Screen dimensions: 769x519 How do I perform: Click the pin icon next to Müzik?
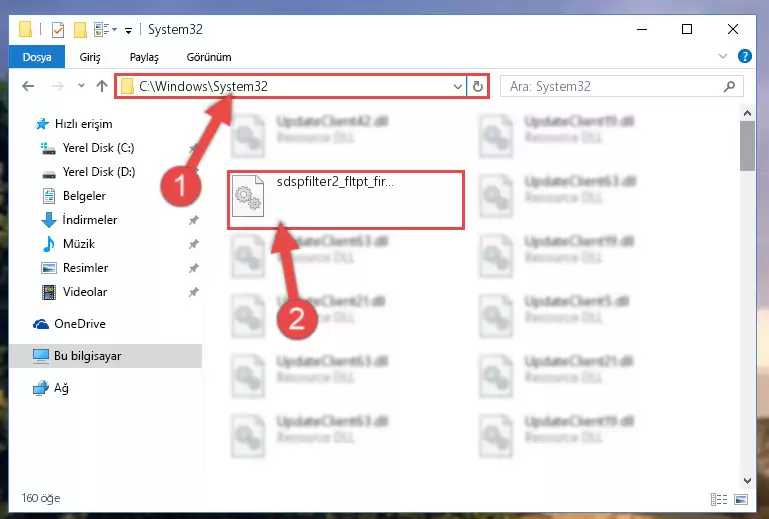click(194, 244)
